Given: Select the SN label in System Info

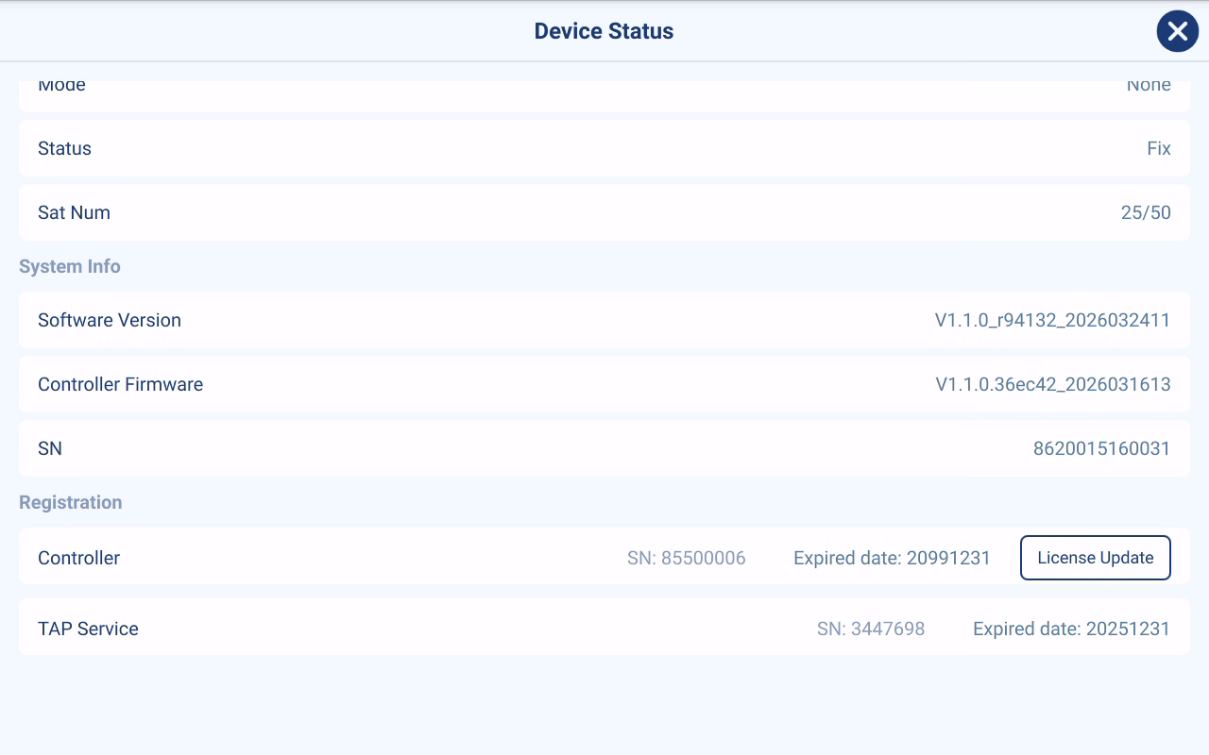Looking at the screenshot, I should 50,448.
